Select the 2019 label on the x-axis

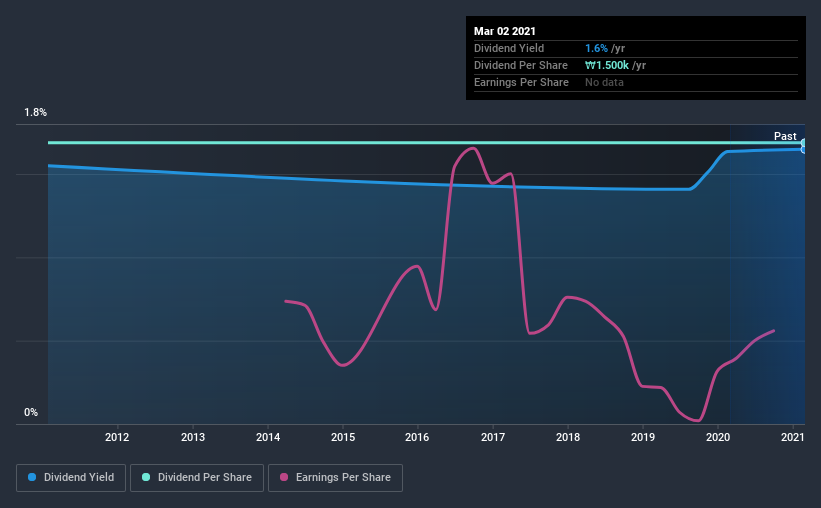point(642,437)
